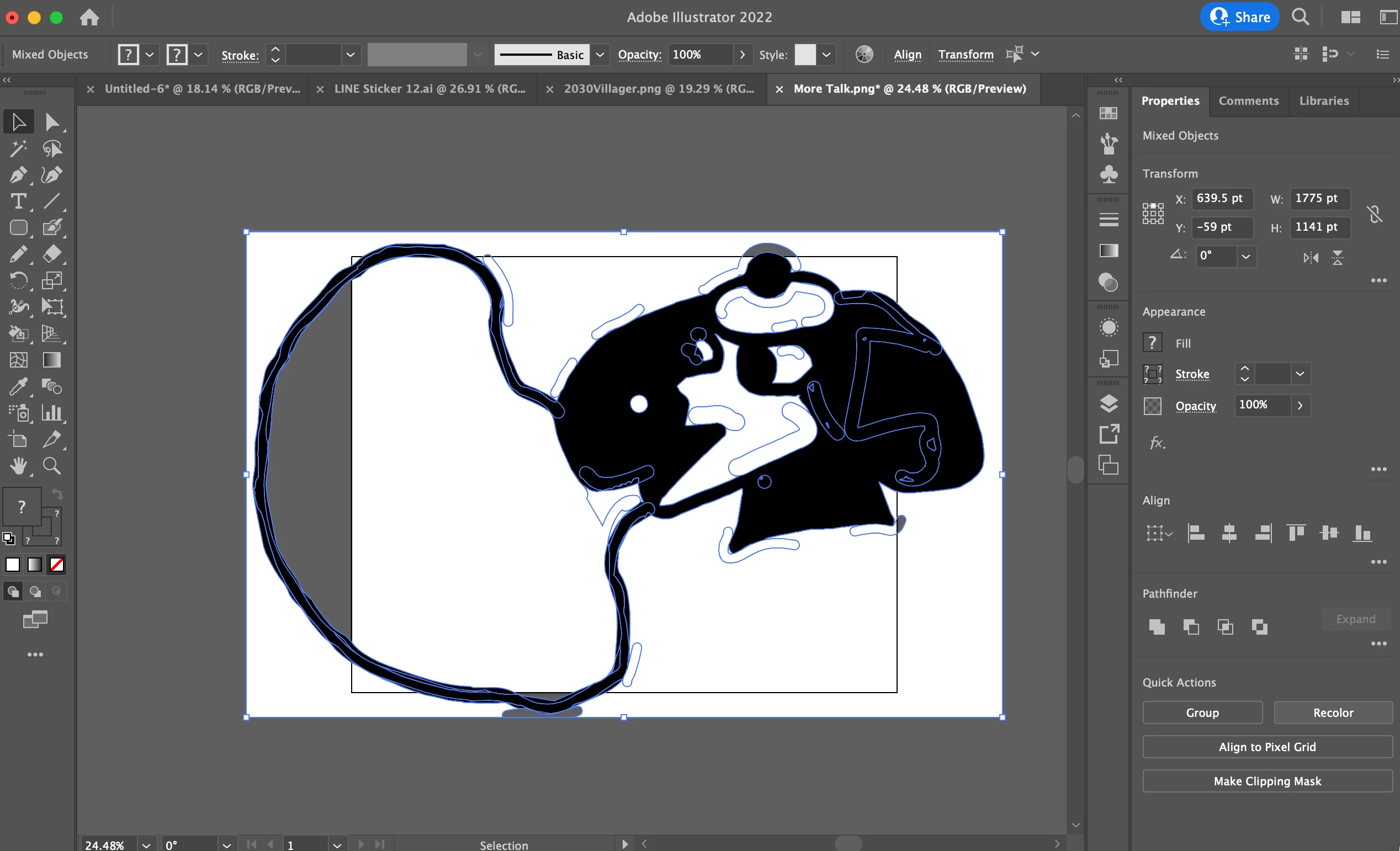
Task: Open the Basic brush definition dropdown
Action: (600, 55)
